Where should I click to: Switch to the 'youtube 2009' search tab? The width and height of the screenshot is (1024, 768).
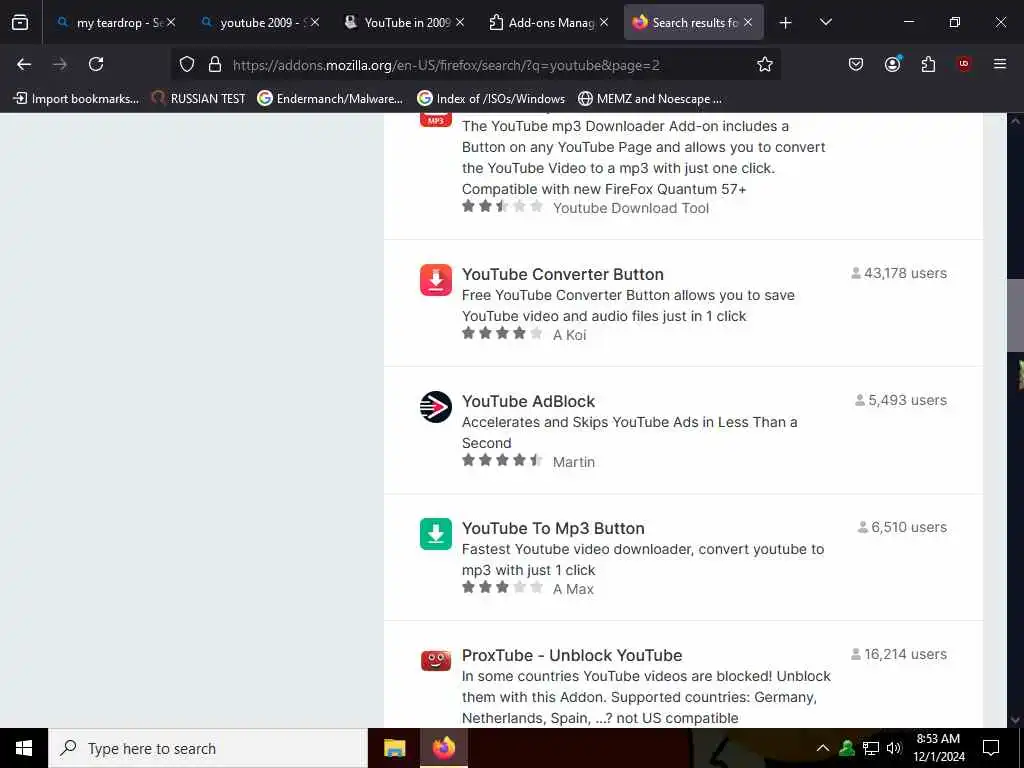click(260, 22)
